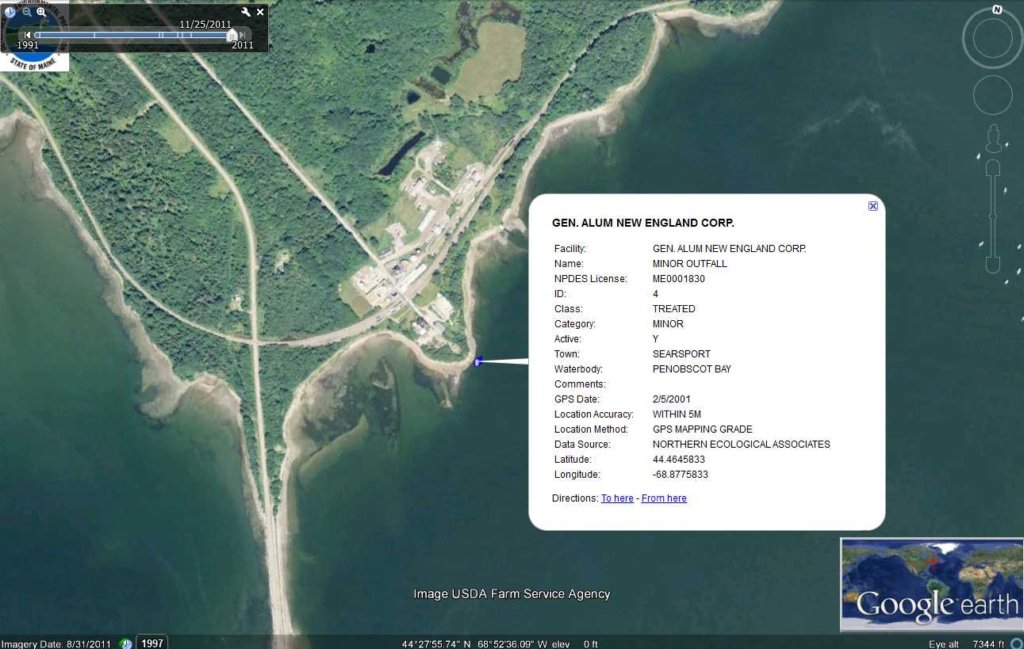
Task: Close the historical imagery time slider
Action: pos(261,12)
